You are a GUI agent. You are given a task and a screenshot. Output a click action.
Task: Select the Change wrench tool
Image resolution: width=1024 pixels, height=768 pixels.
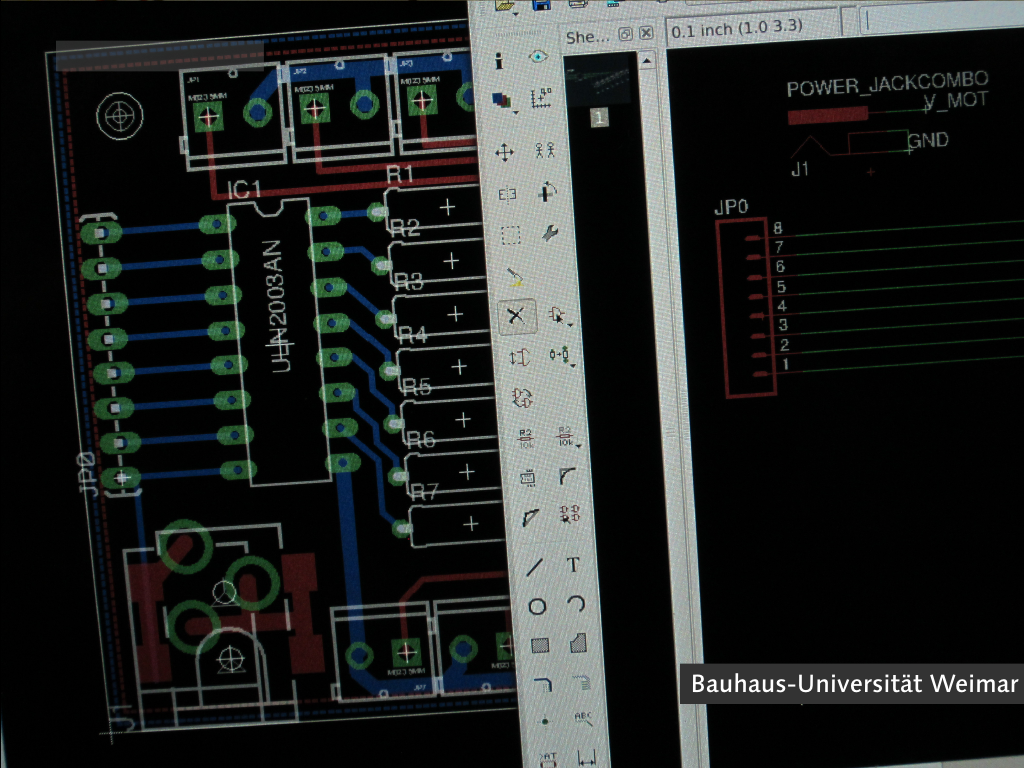point(549,233)
